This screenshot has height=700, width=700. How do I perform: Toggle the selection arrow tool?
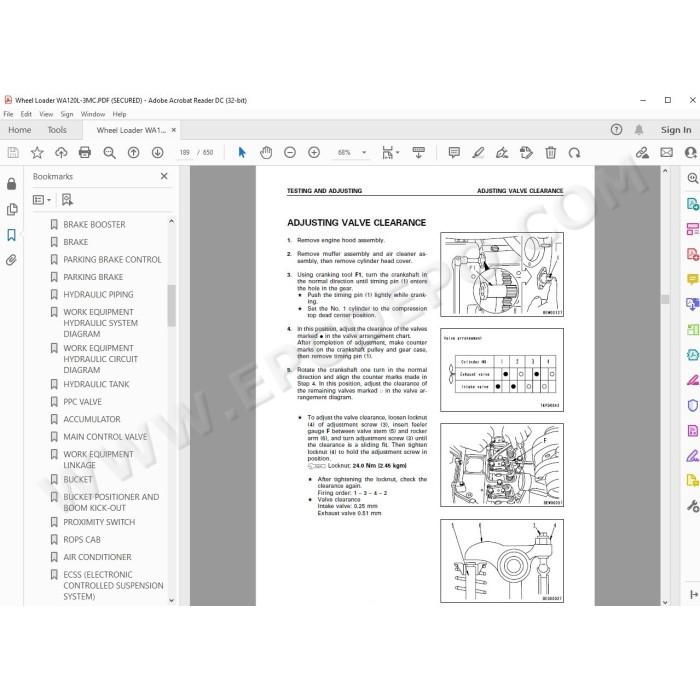(x=242, y=153)
